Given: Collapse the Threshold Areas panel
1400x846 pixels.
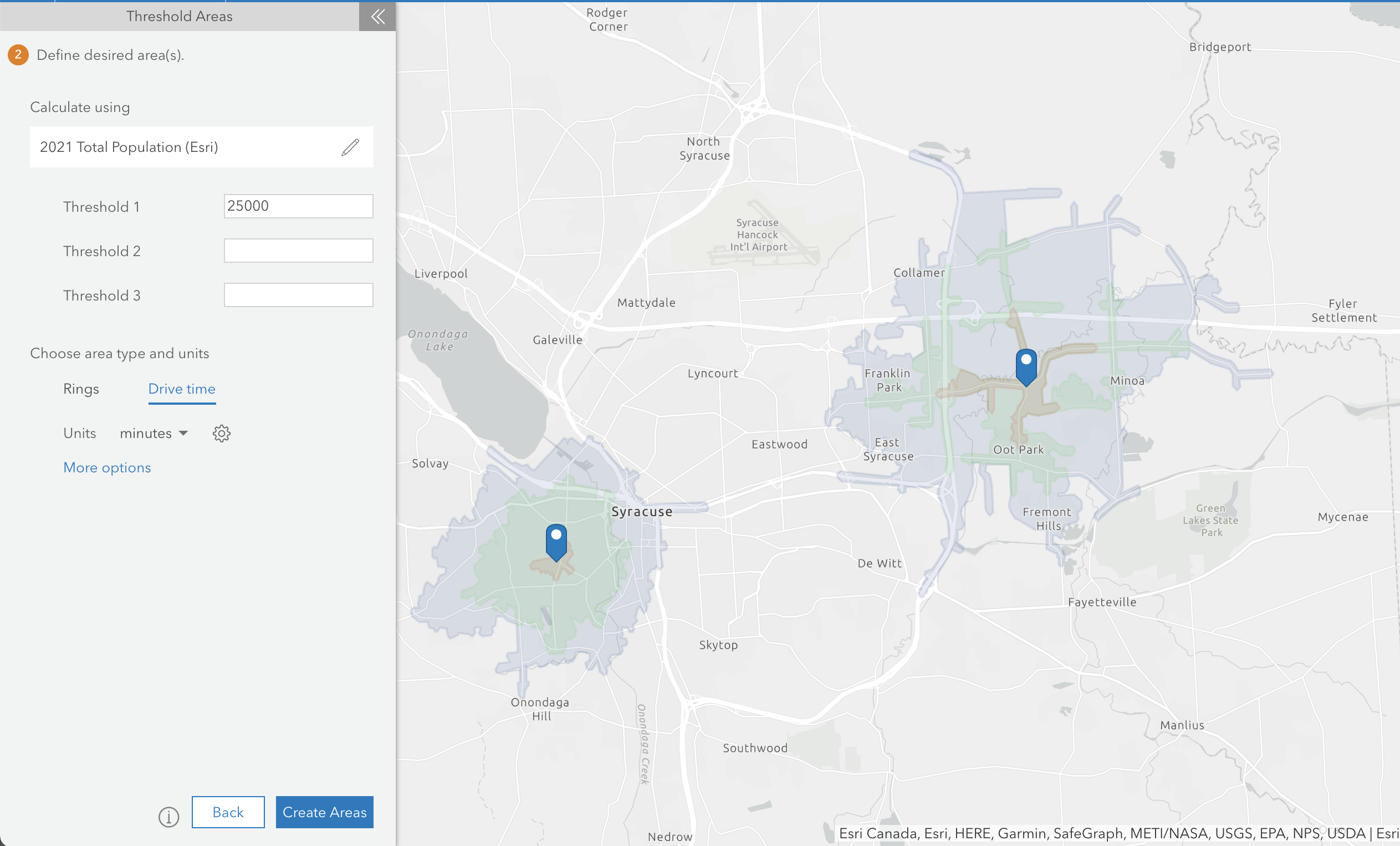Looking at the screenshot, I should tap(377, 16).
